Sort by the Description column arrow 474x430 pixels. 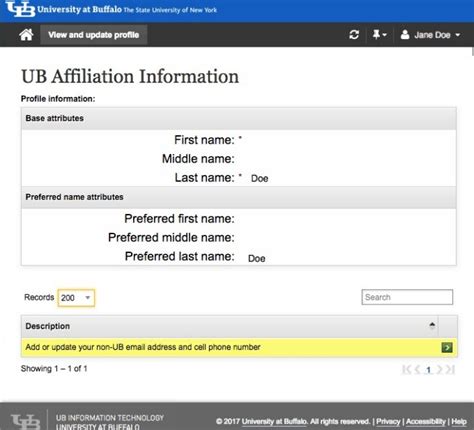[x=432, y=326]
